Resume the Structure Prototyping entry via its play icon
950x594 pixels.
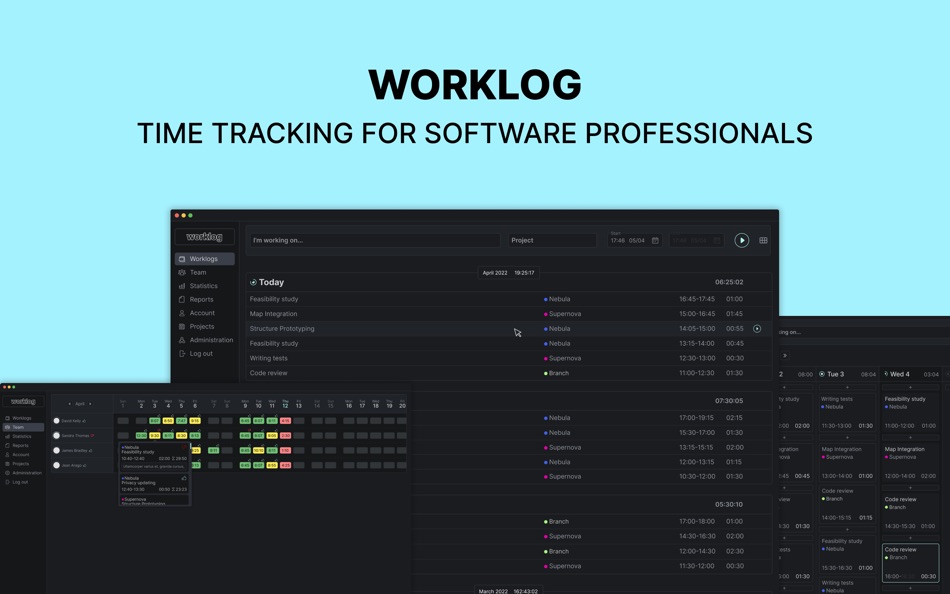tap(757, 329)
